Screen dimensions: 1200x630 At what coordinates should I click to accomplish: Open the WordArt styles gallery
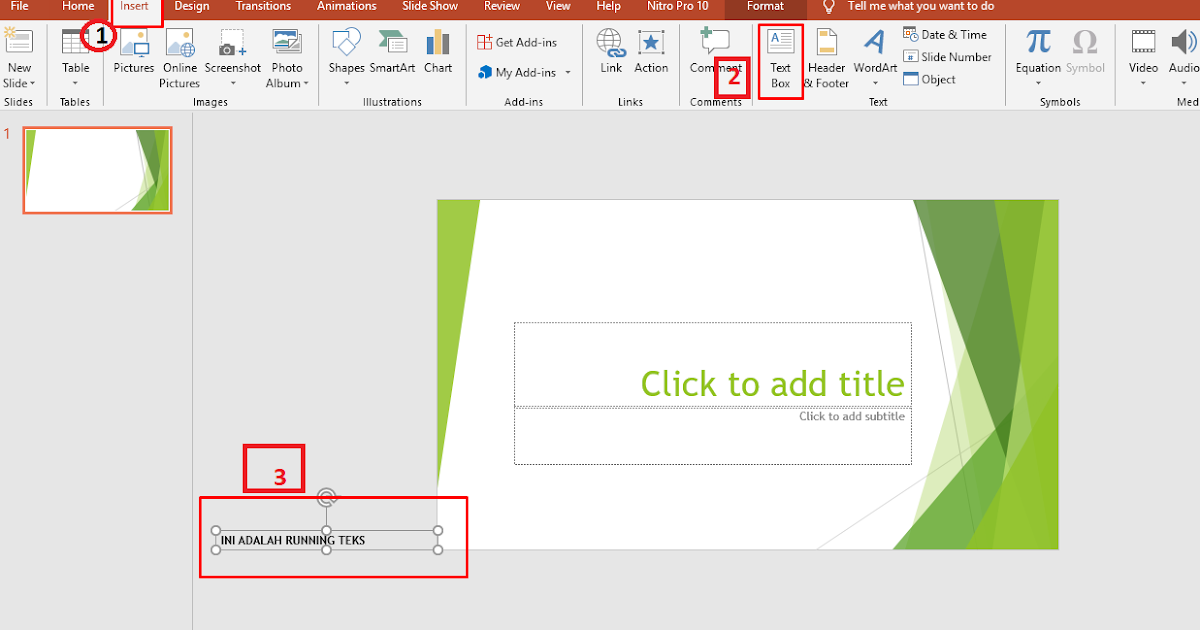[x=875, y=58]
